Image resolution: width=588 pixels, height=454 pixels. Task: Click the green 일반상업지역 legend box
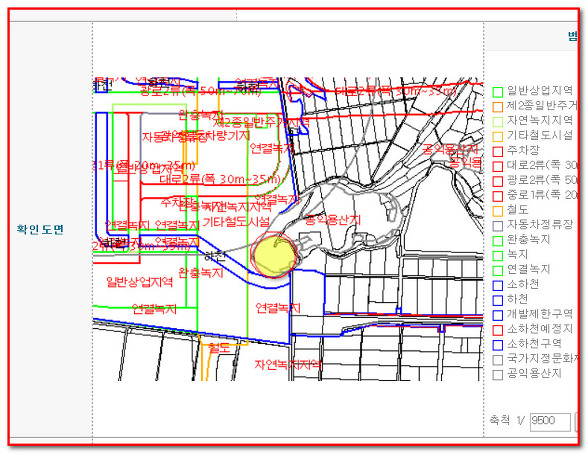point(497,92)
